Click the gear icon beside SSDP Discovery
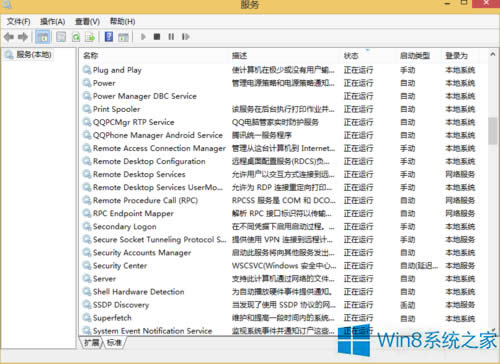Image resolution: width=500 pixels, height=364 pixels. pyautogui.click(x=87, y=305)
